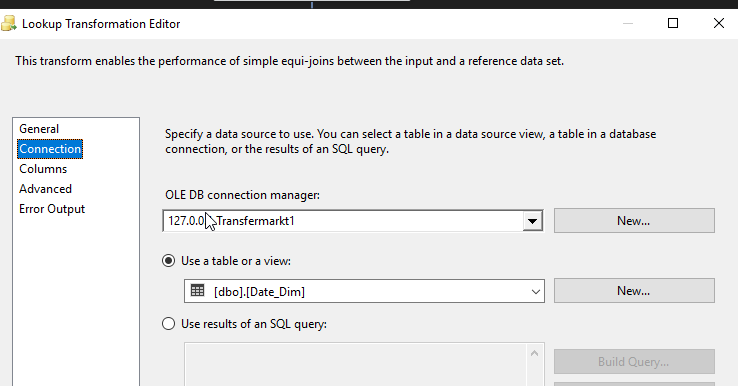Minimize the editor window

coord(628,23)
